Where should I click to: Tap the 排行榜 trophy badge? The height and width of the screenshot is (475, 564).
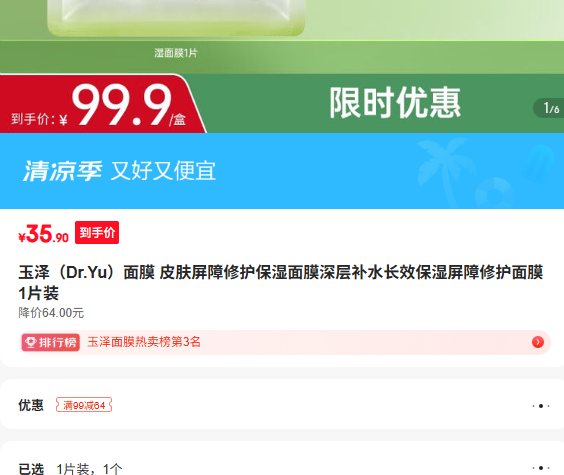pyautogui.click(x=50, y=342)
